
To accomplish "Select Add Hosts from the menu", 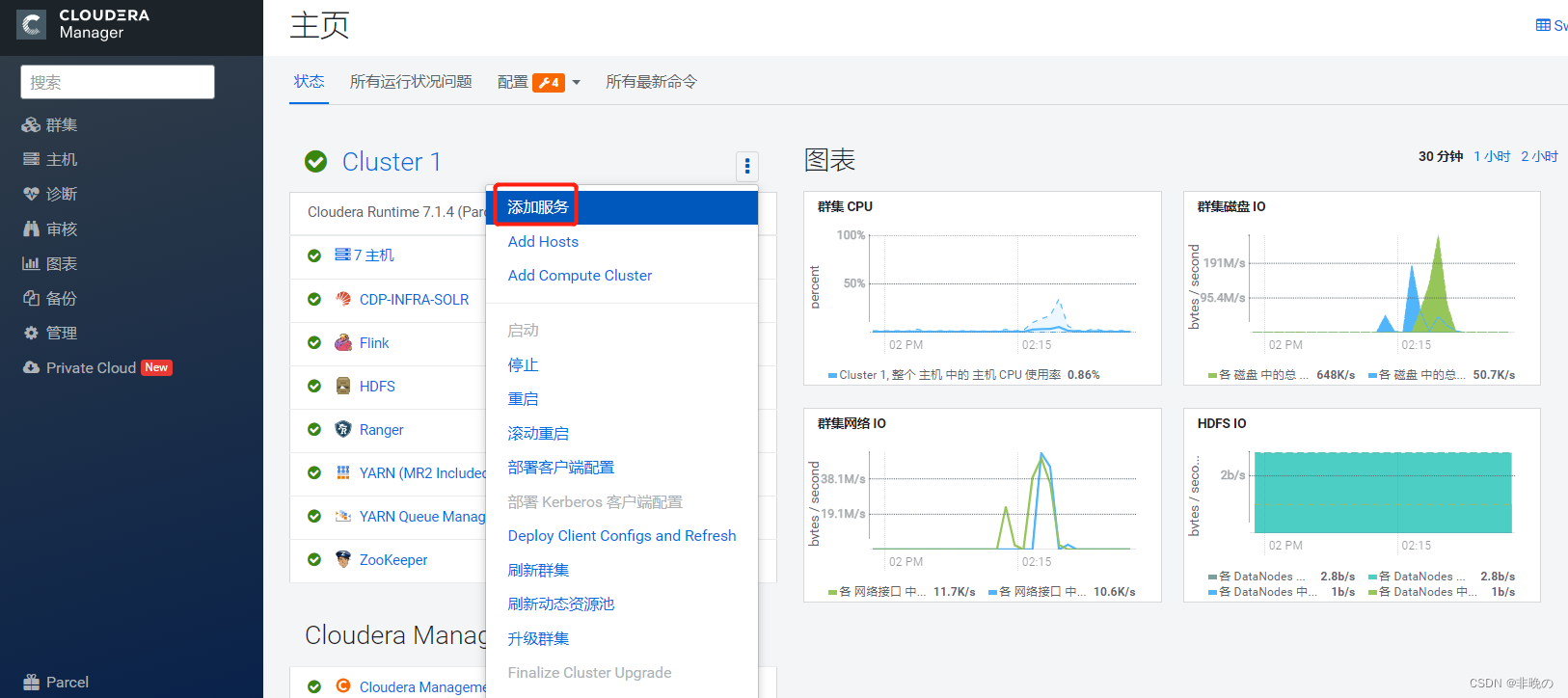I will tap(543, 242).
